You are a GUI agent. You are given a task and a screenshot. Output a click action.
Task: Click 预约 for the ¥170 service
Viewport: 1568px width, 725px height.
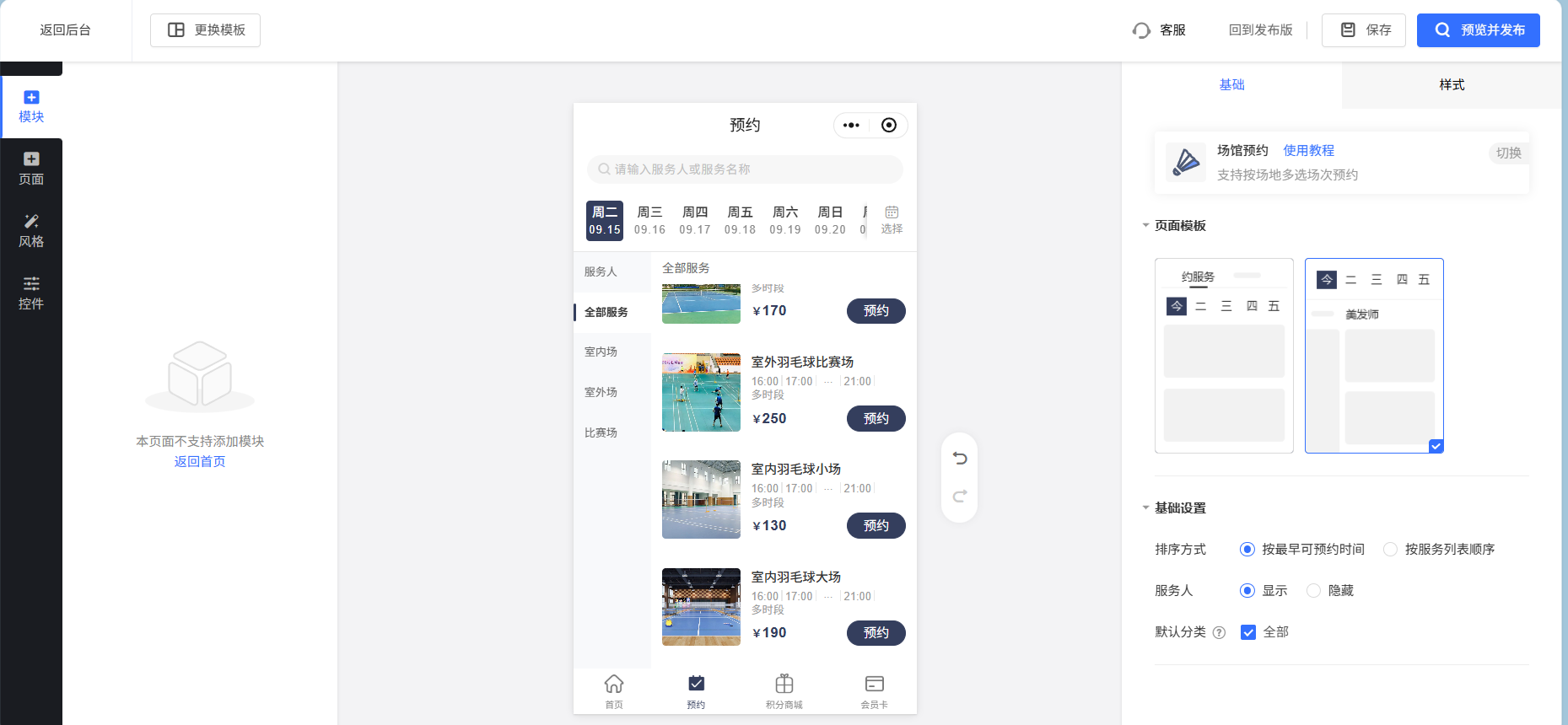coord(876,311)
